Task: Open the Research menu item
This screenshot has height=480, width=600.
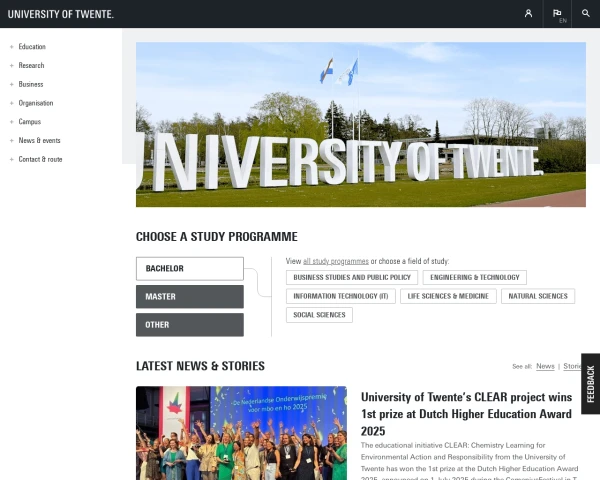Action: [x=31, y=65]
